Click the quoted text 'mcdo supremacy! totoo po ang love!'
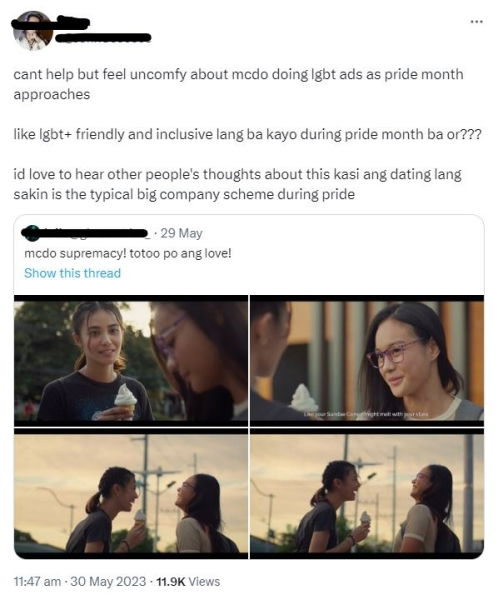Image resolution: width=498 pixels, height=600 pixels. (x=128, y=253)
